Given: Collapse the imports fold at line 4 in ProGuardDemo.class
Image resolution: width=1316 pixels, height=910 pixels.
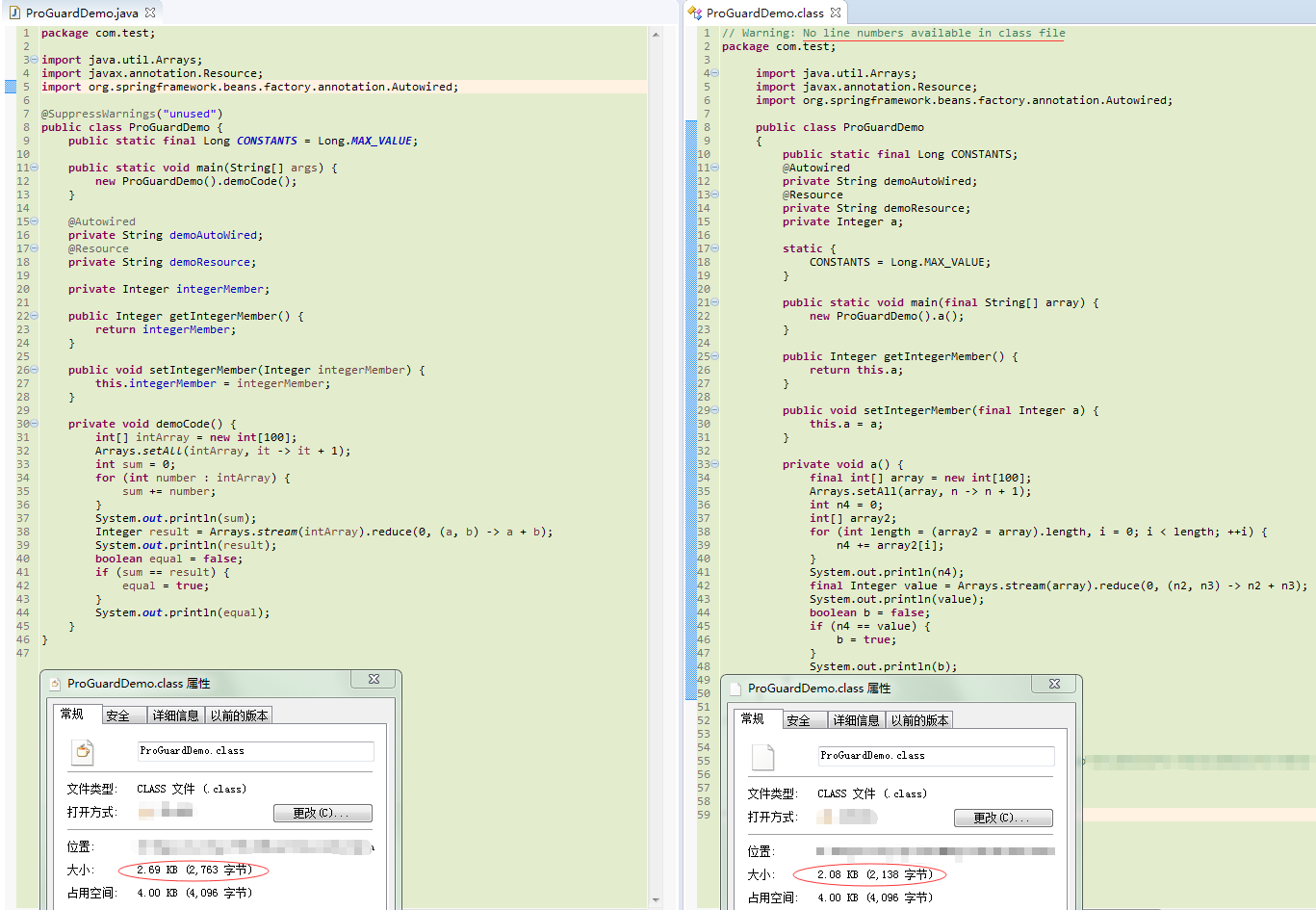Looking at the screenshot, I should pos(715,73).
